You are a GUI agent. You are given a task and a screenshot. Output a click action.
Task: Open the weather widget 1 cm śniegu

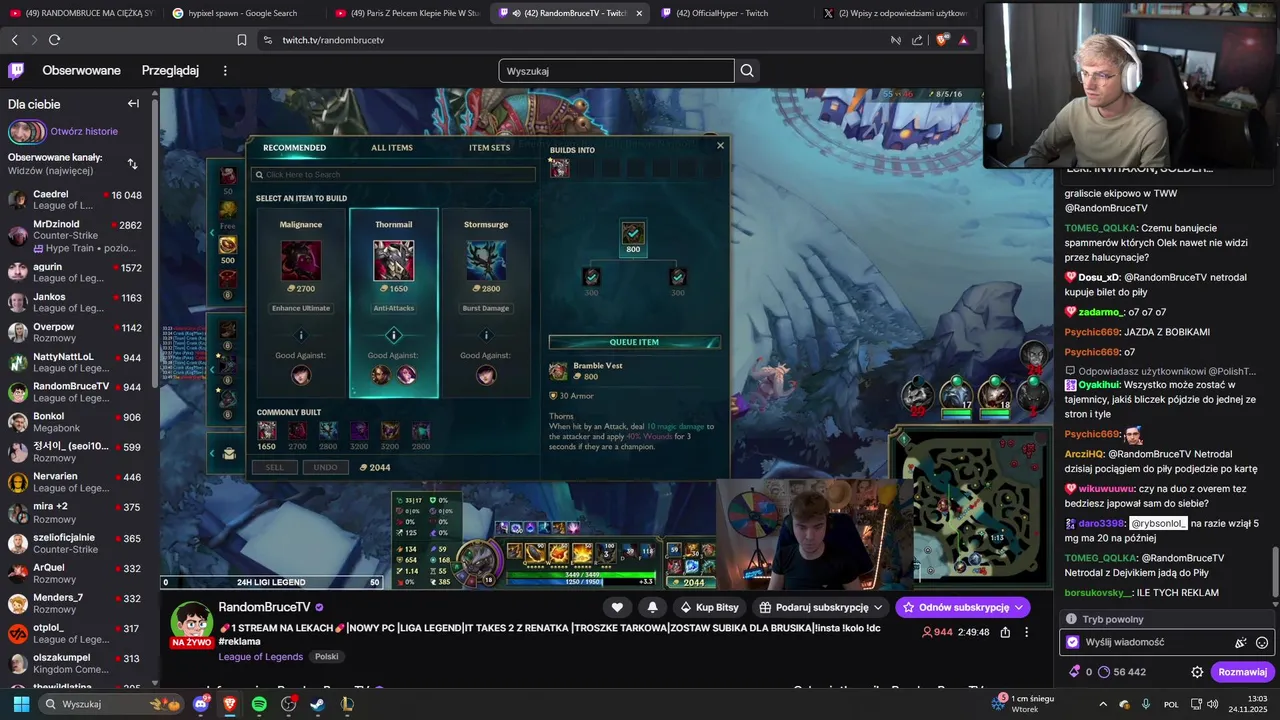1023,704
